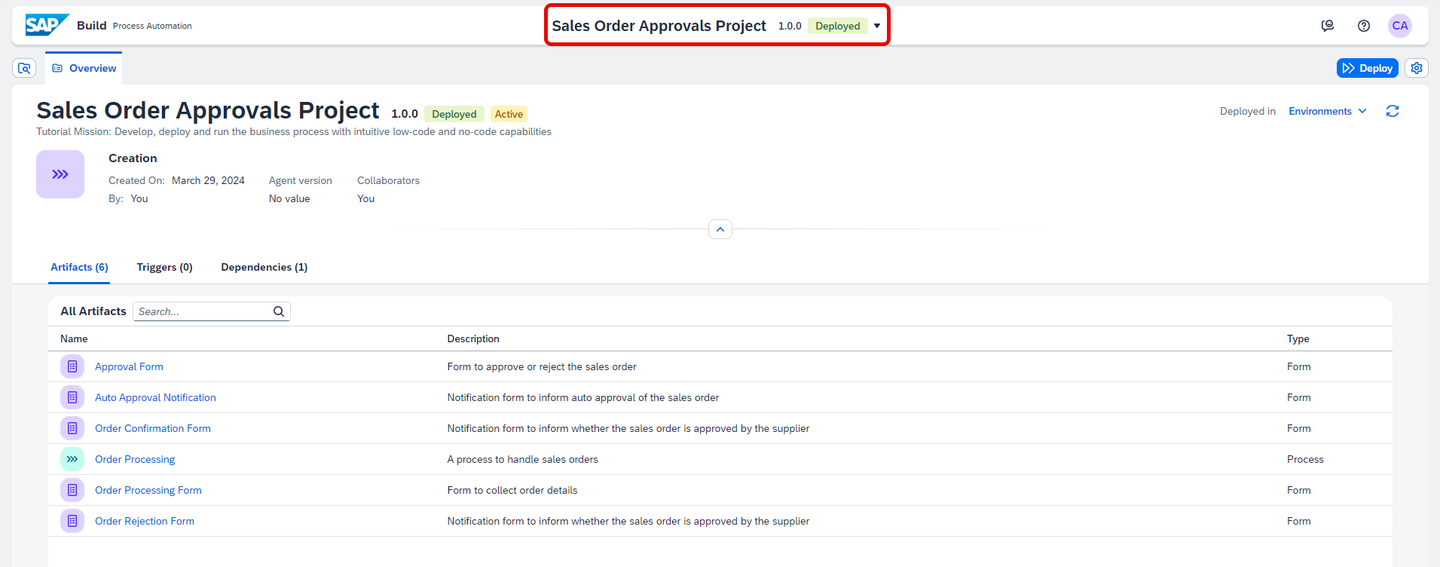Open the feedback headset icon in the header

[1327, 26]
